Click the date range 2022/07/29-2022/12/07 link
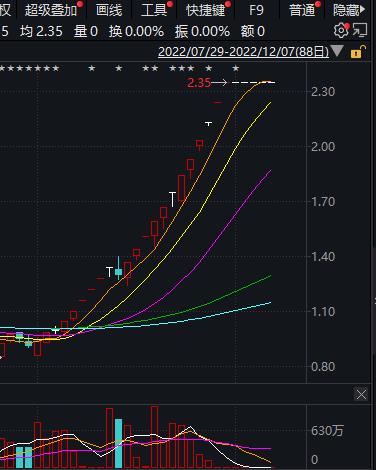This screenshot has width=376, height=470. [x=243, y=52]
